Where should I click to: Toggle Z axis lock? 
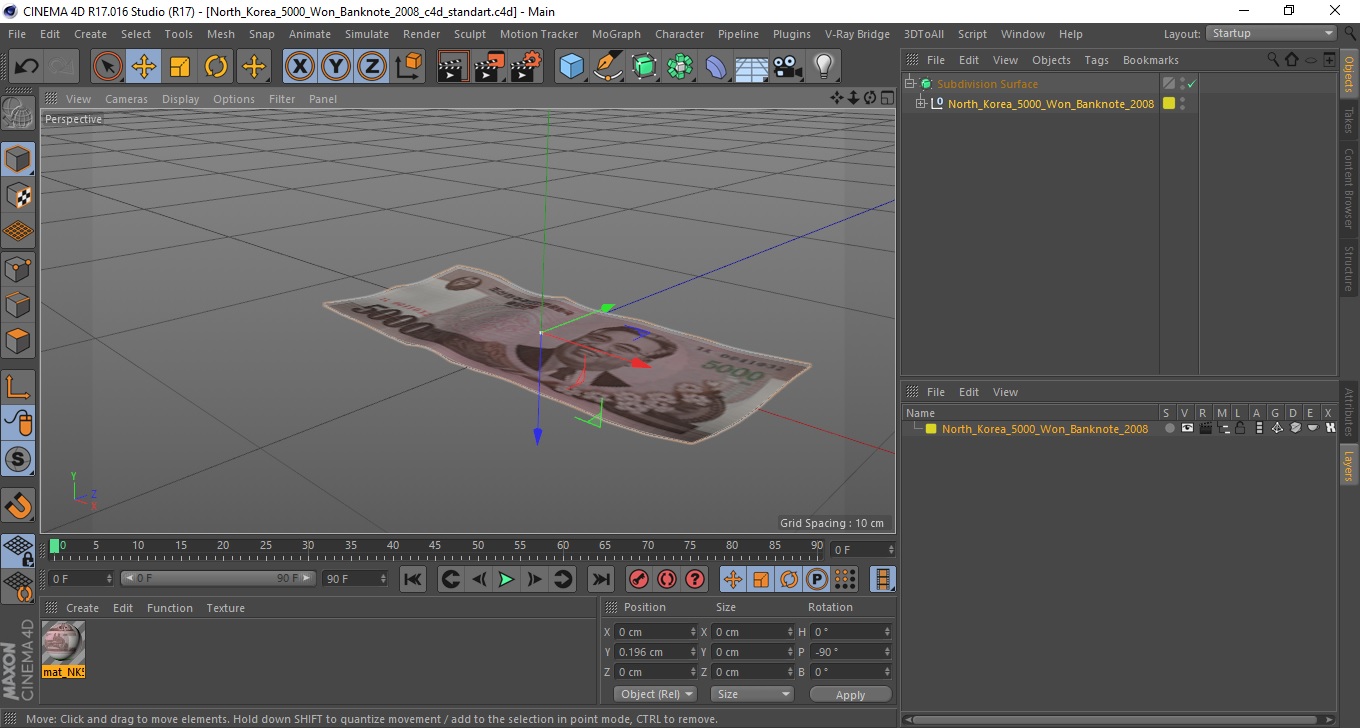372,67
